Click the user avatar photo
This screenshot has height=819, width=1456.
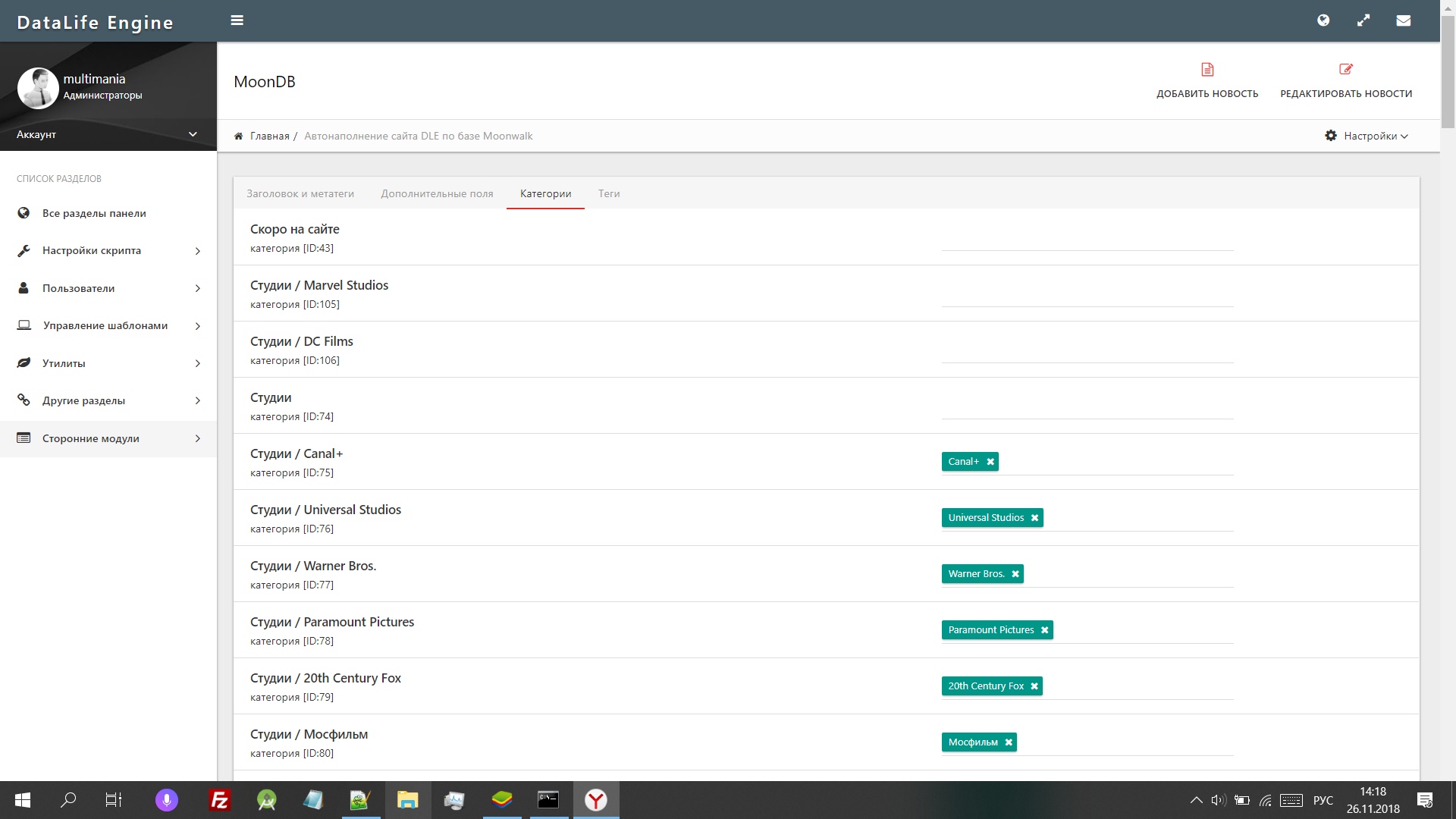pos(38,87)
